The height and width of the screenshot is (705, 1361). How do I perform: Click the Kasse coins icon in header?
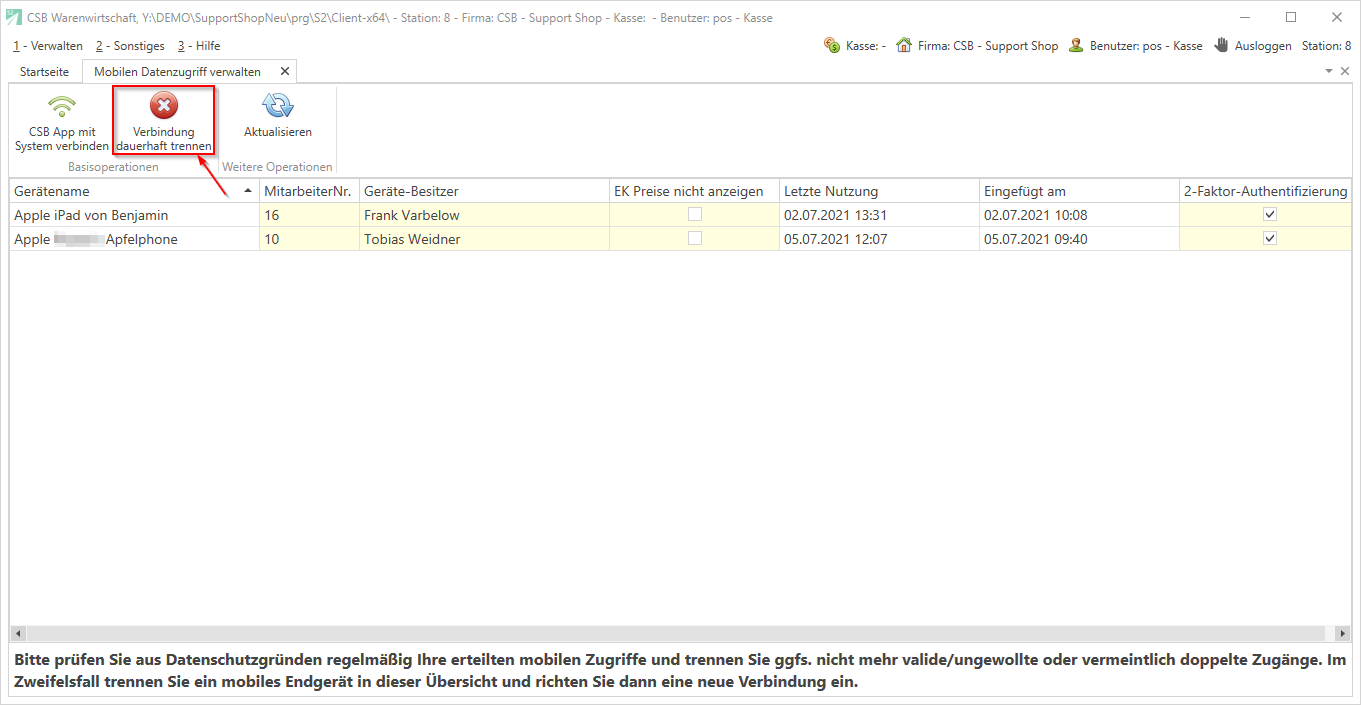[x=830, y=45]
